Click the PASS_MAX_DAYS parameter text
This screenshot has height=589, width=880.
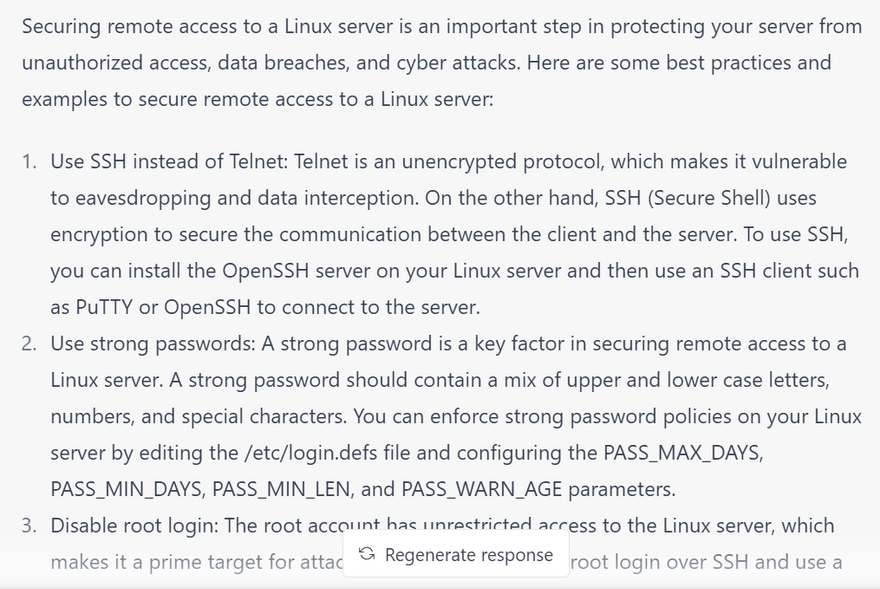point(683,452)
